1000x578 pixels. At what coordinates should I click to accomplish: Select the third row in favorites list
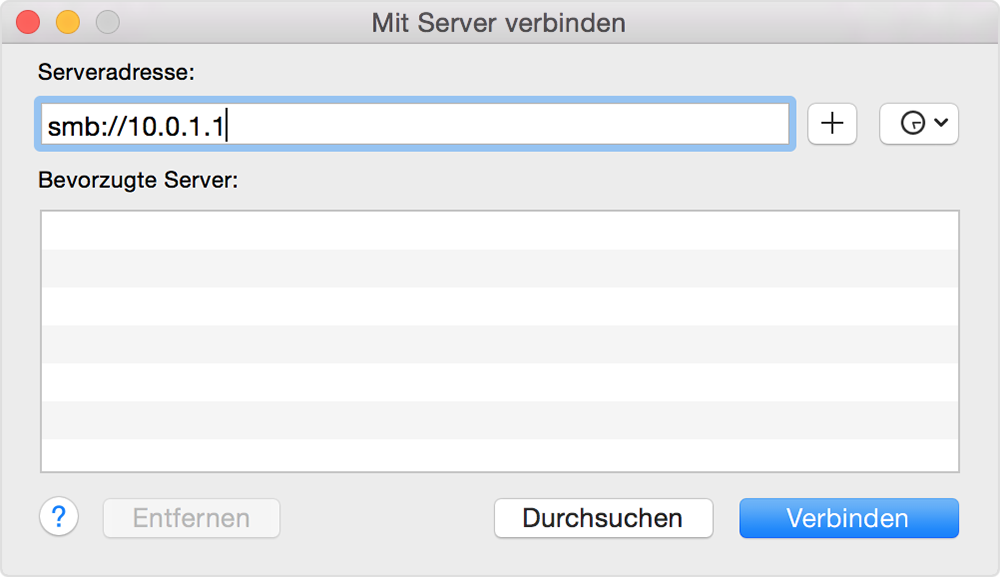(500, 306)
